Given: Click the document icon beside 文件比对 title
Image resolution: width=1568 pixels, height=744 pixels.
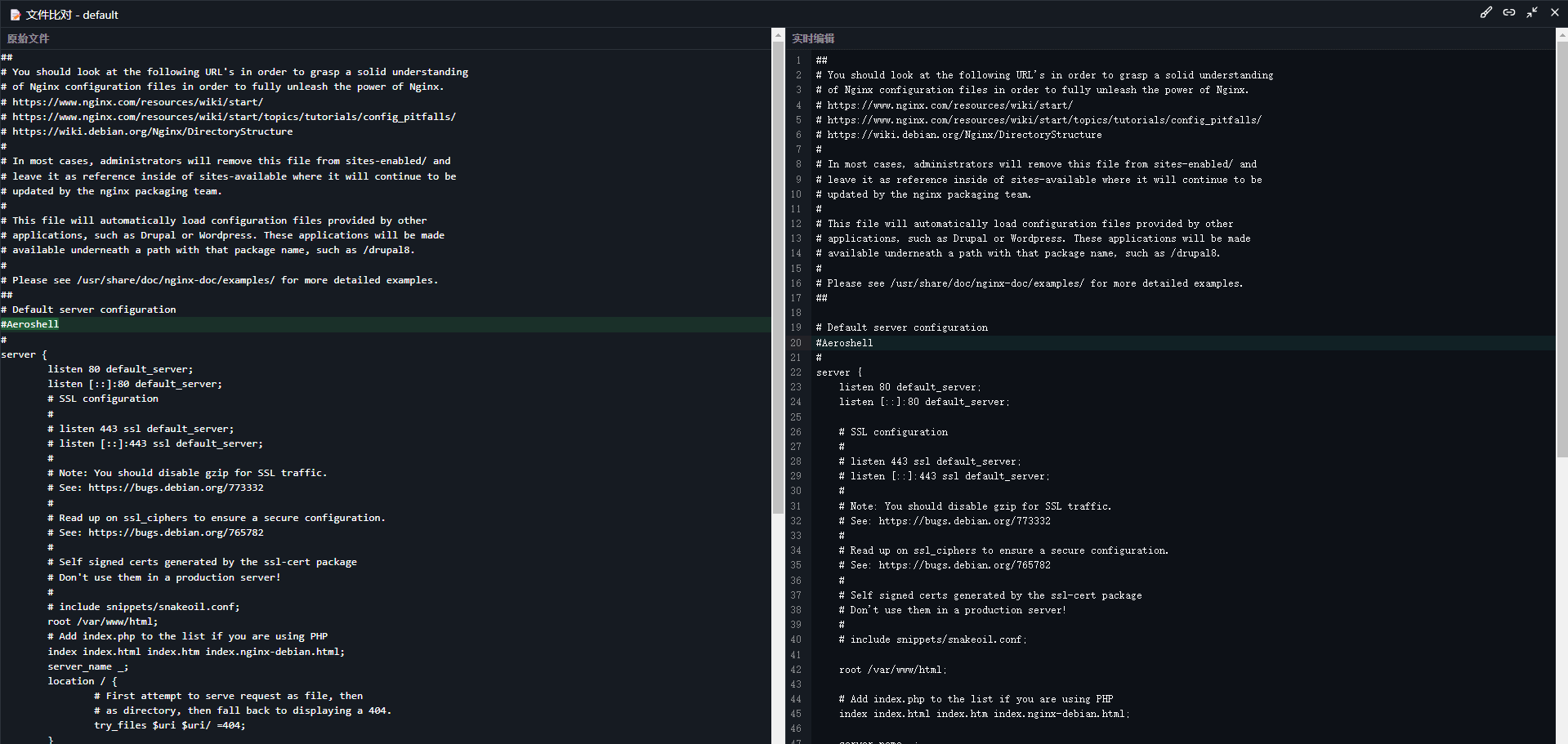Looking at the screenshot, I should coord(15,15).
